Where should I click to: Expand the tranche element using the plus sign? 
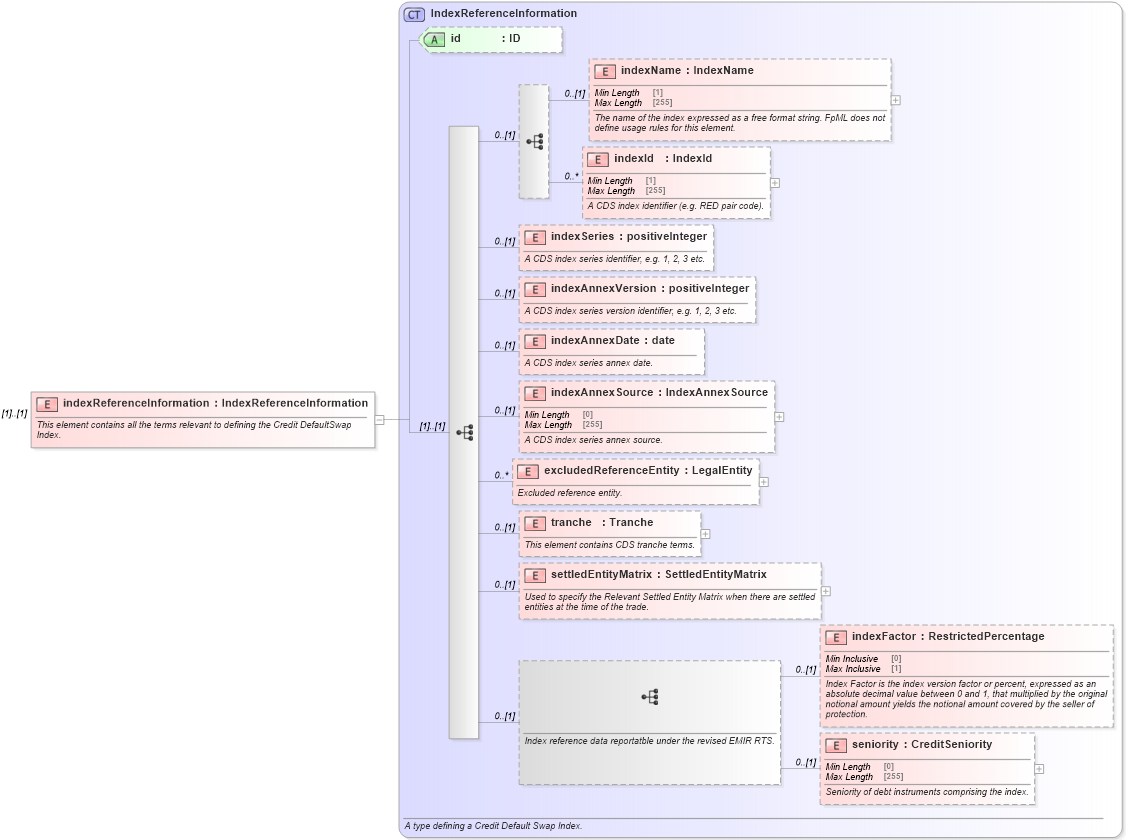[705, 534]
